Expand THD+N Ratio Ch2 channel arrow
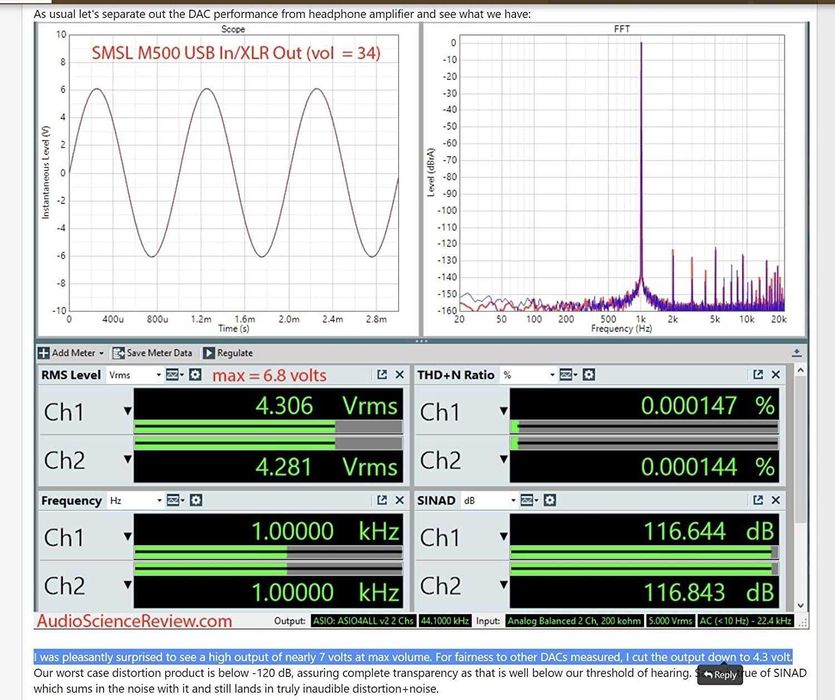 503,459
